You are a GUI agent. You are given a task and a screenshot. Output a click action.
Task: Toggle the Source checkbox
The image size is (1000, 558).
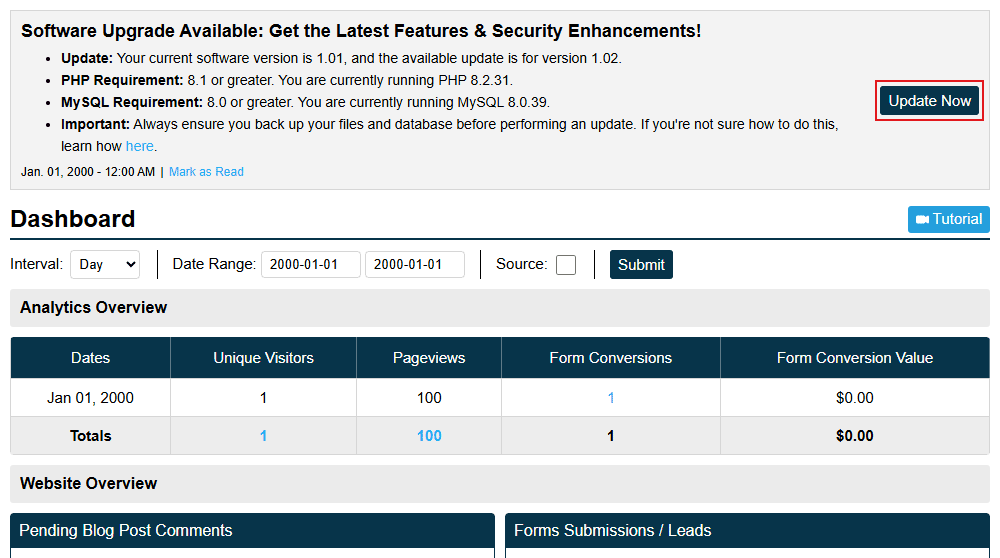pyautogui.click(x=566, y=265)
